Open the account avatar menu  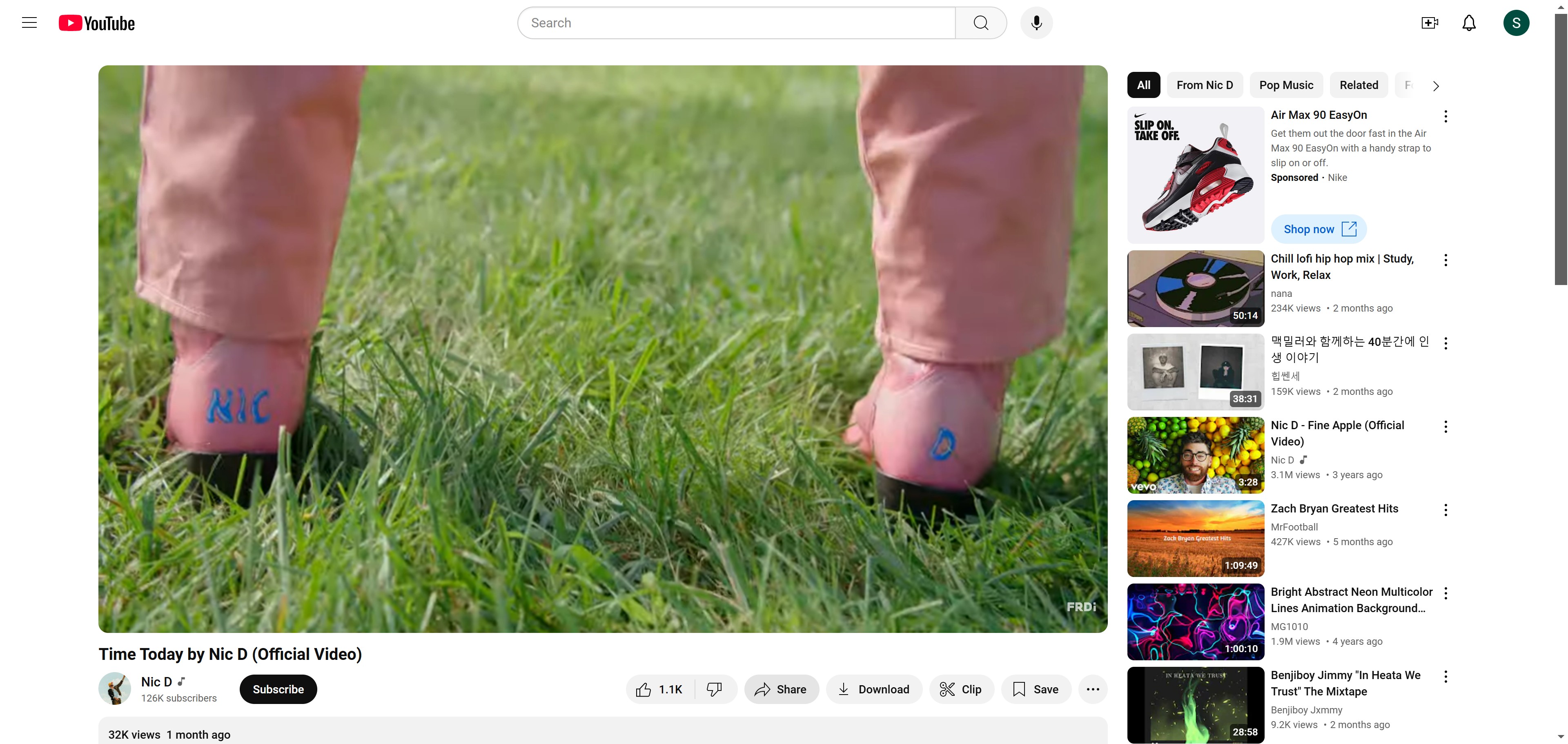pyautogui.click(x=1516, y=23)
